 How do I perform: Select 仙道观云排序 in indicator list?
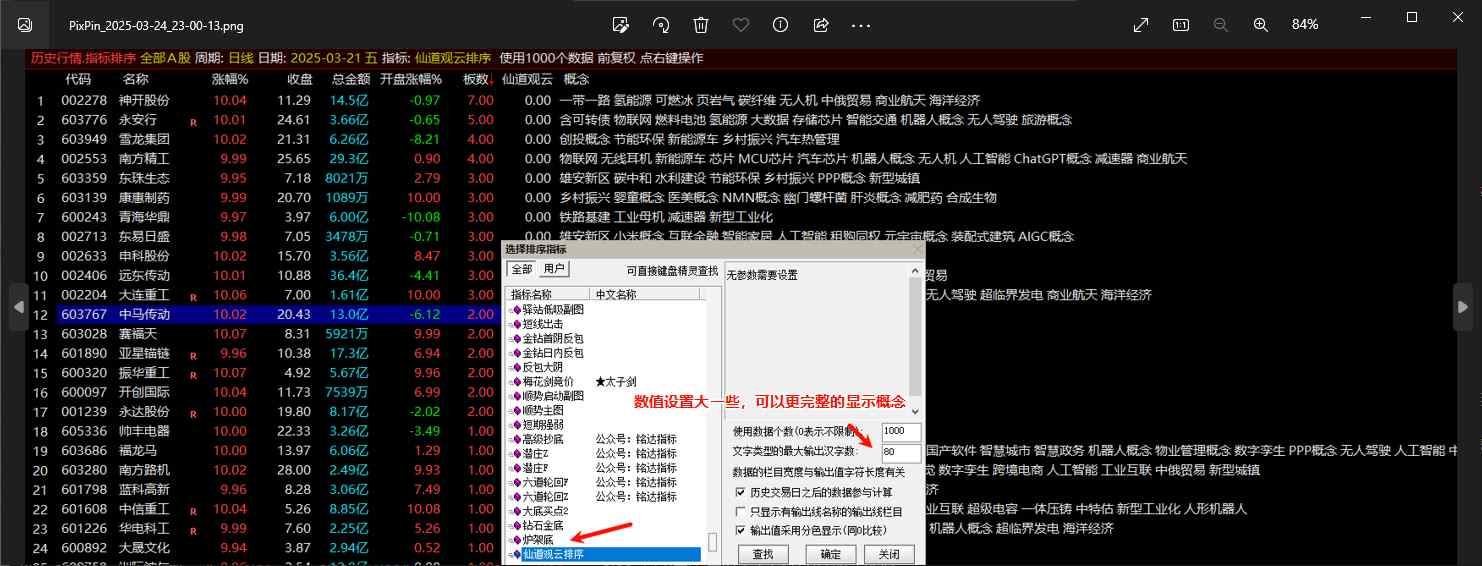pyautogui.click(x=611, y=554)
